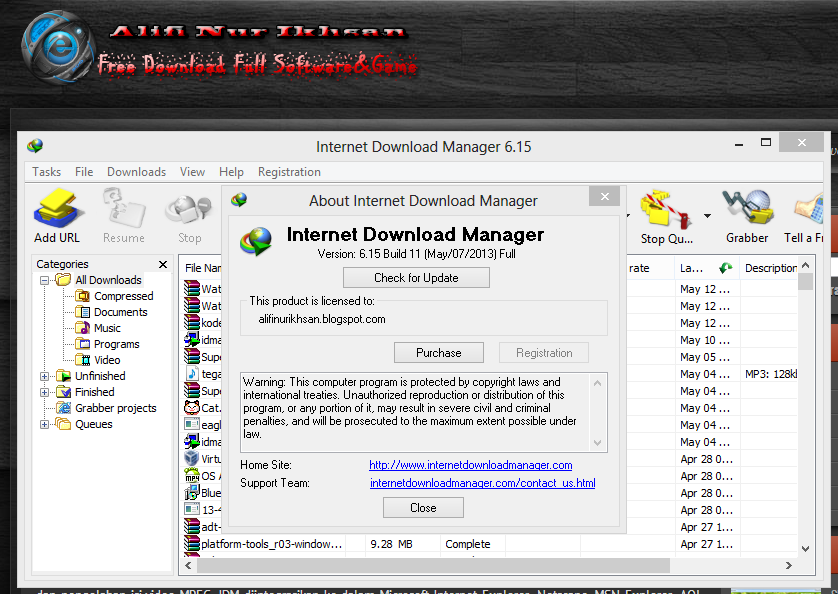Sort by the Last Try date column header
The width and height of the screenshot is (838, 594).
(707, 268)
